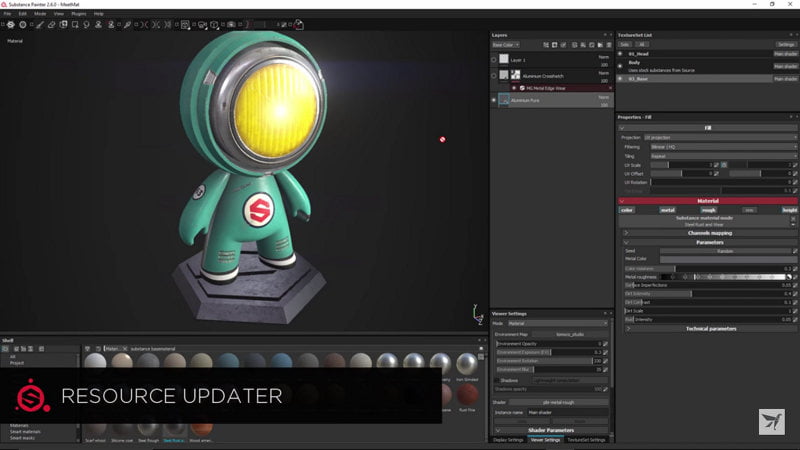This screenshot has height=450, width=800.
Task: Click the red-accented stamp icon in toolbar
Action: [111, 24]
